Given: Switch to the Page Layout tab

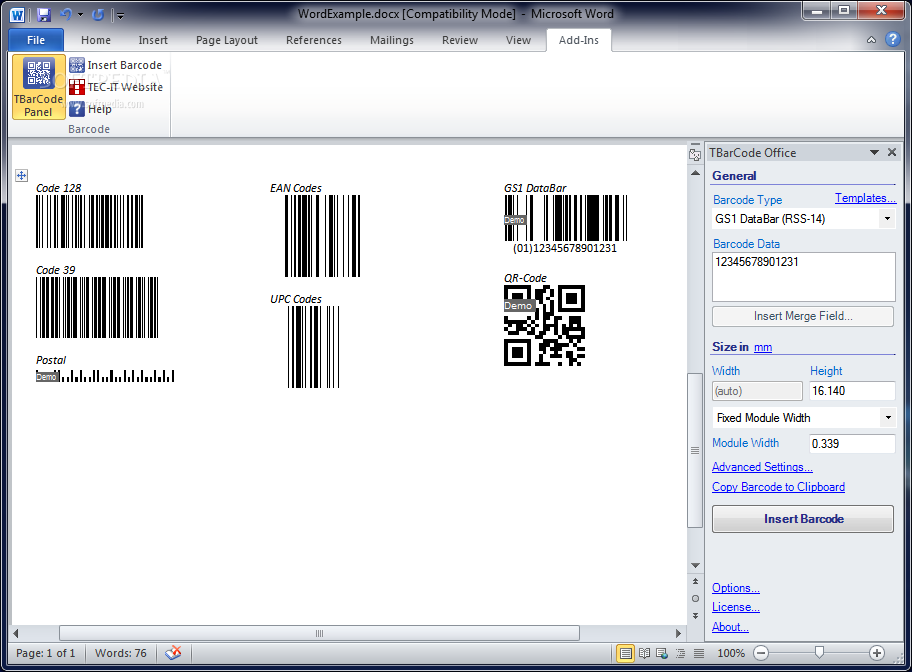Looking at the screenshot, I should click(x=227, y=40).
